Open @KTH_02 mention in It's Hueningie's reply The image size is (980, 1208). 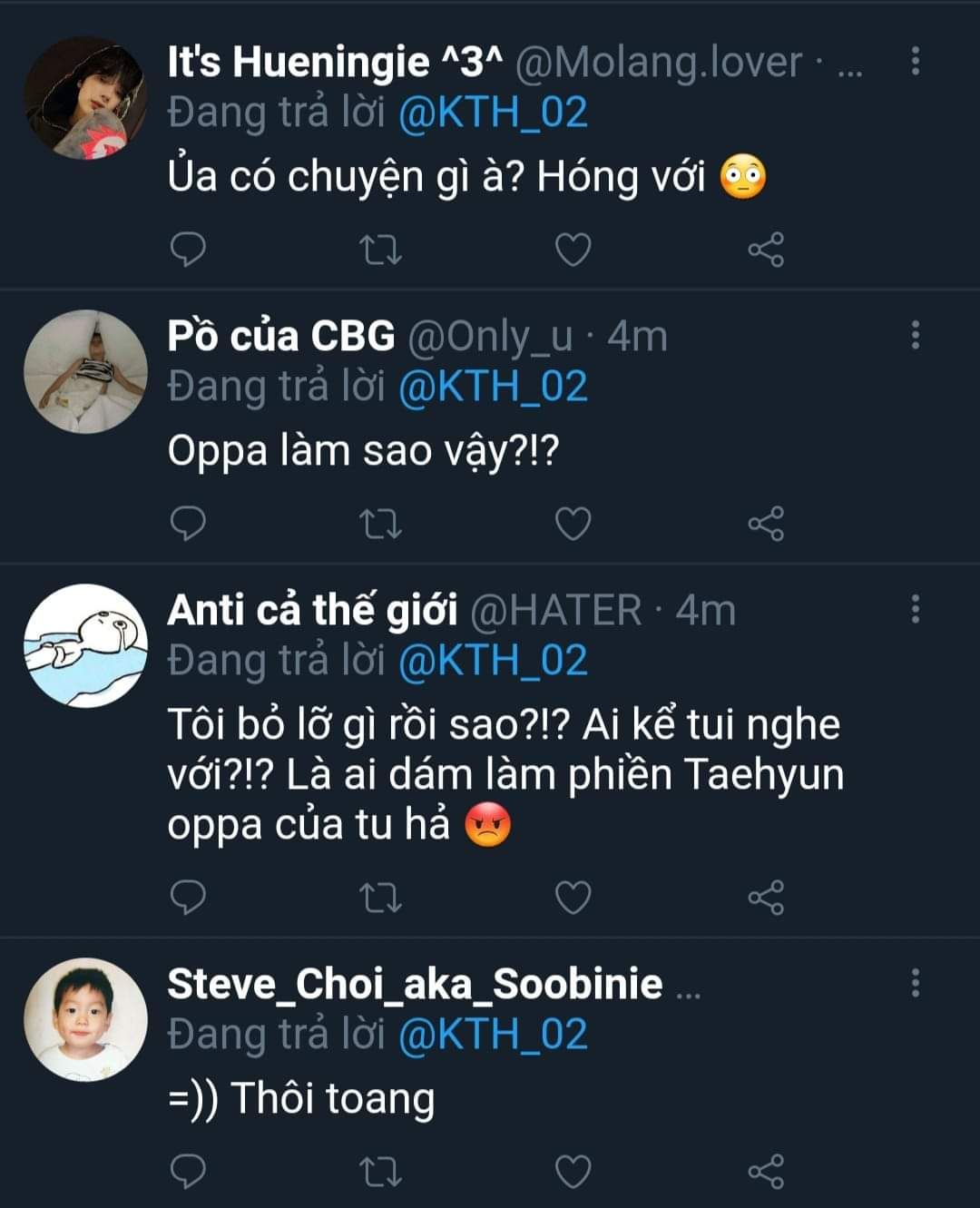click(x=493, y=113)
